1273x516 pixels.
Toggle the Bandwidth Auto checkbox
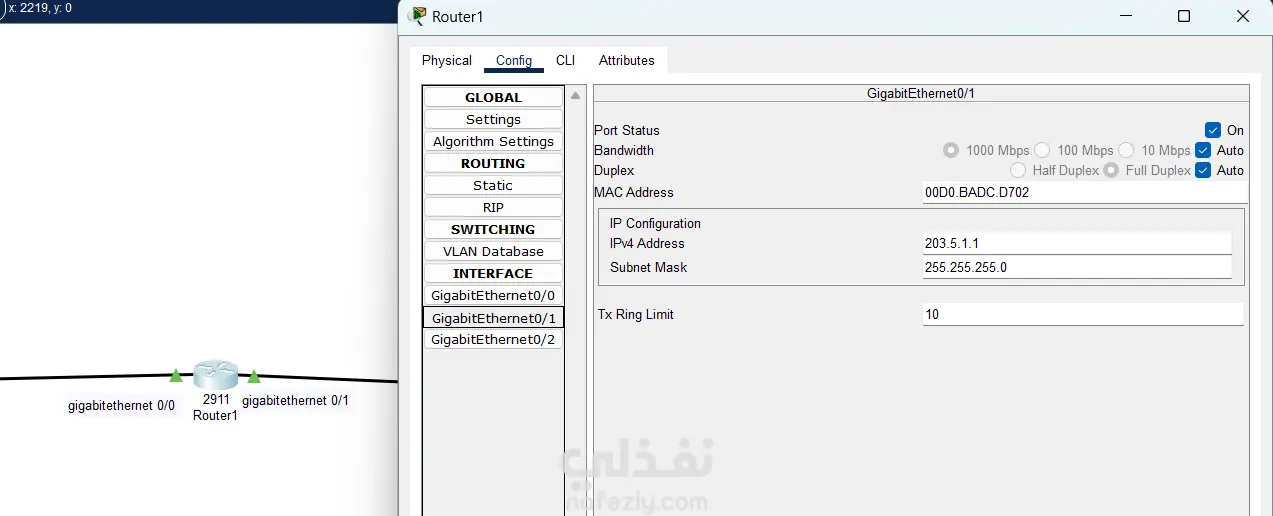tap(1203, 150)
